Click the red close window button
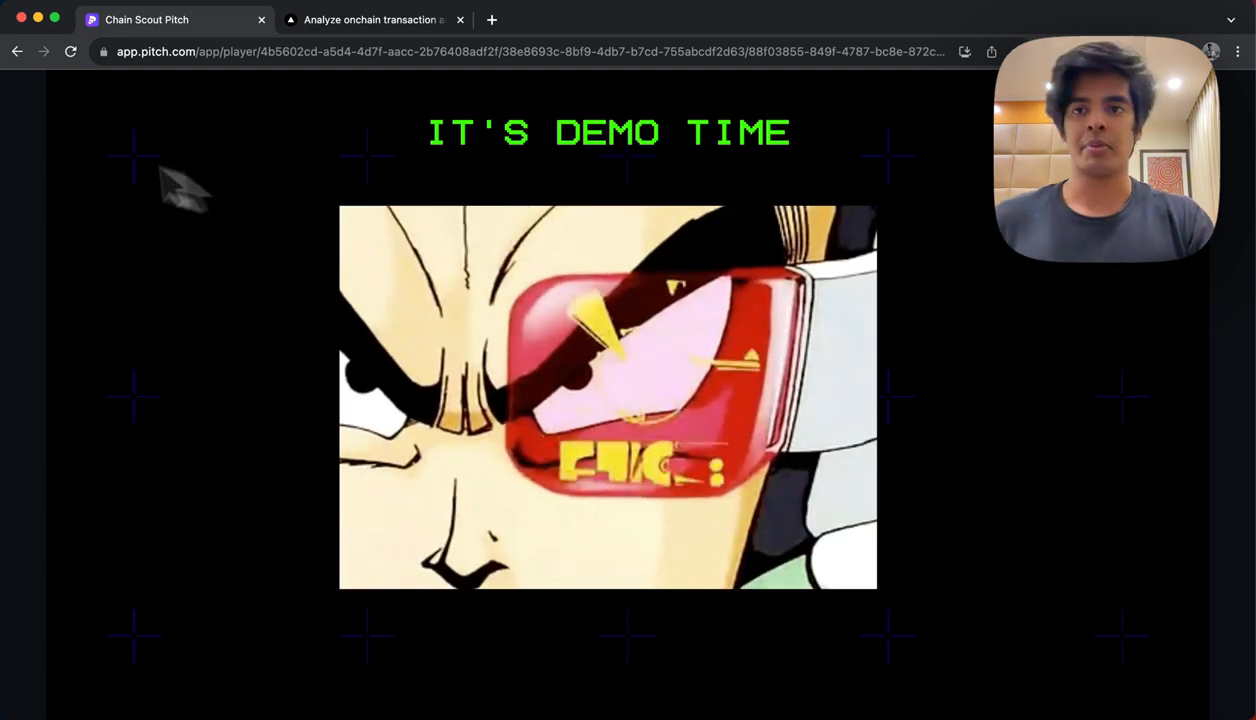This screenshot has width=1256, height=720. (x=21, y=17)
